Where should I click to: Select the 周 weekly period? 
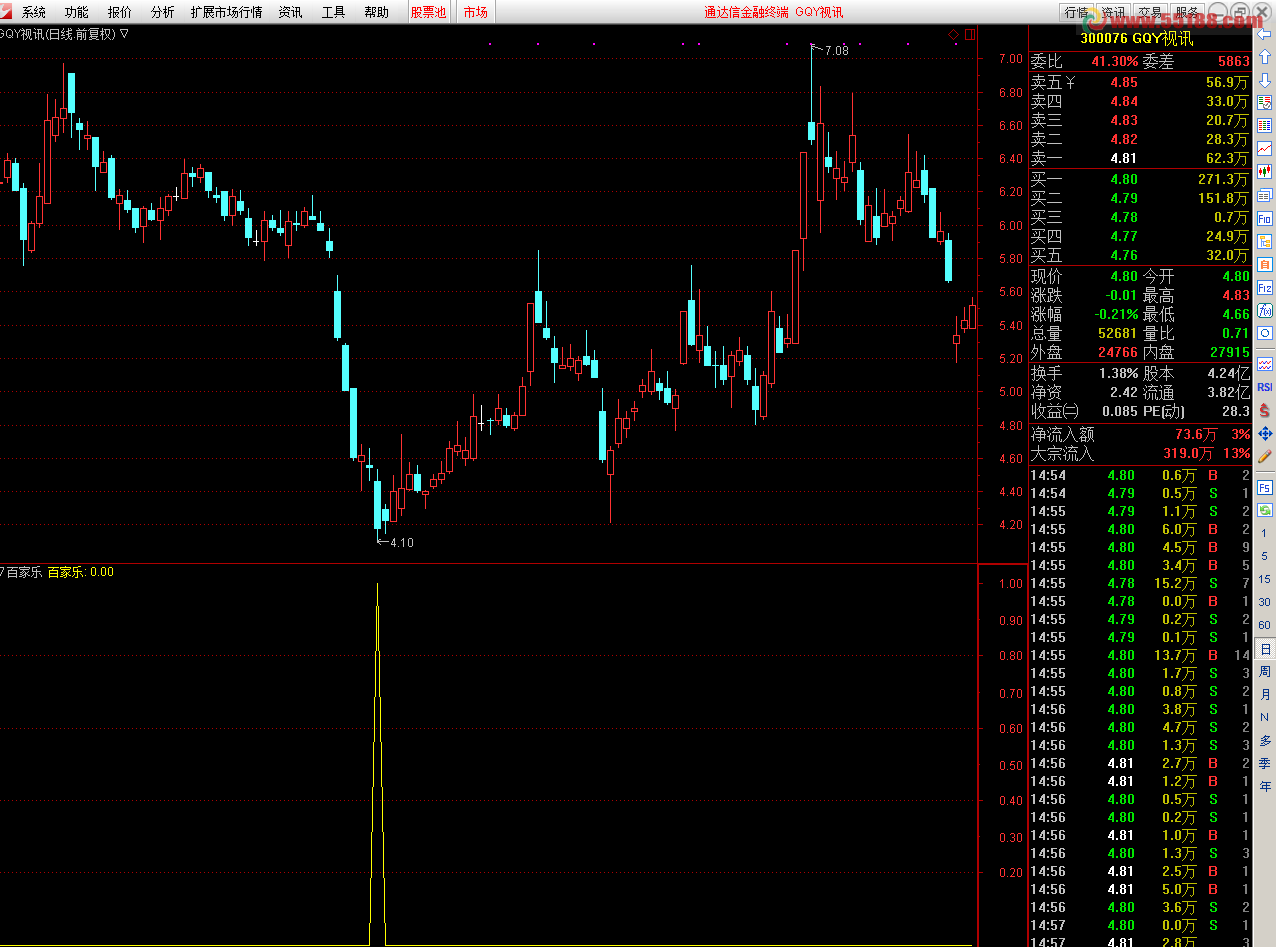pos(1265,672)
